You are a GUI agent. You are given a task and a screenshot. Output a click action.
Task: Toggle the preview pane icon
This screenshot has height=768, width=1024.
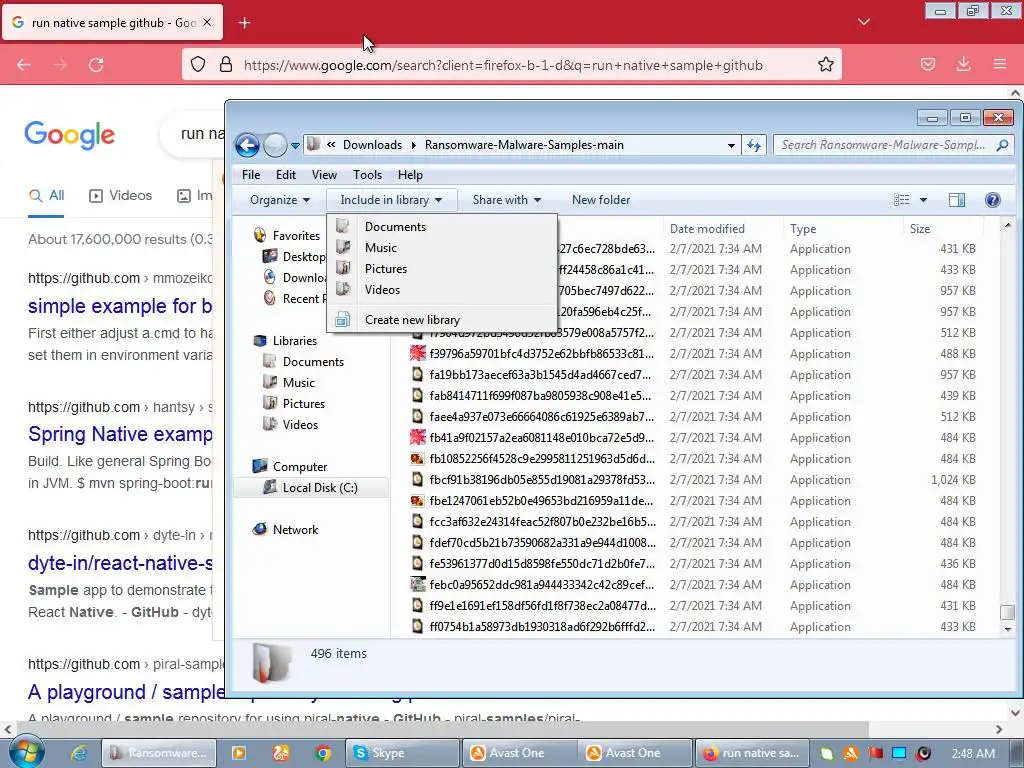pos(957,200)
